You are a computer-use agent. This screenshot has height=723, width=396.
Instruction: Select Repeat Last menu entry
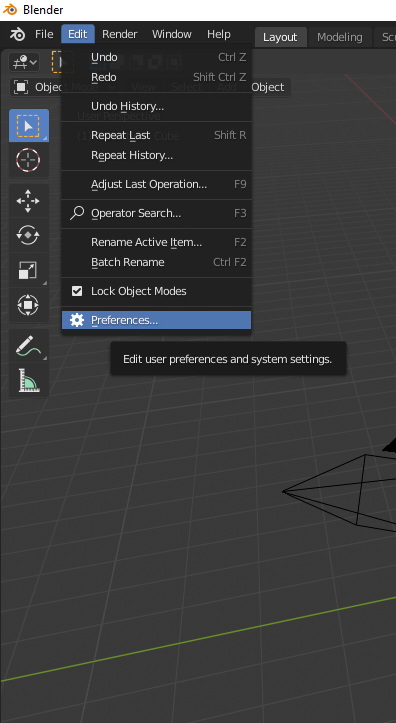click(157, 136)
